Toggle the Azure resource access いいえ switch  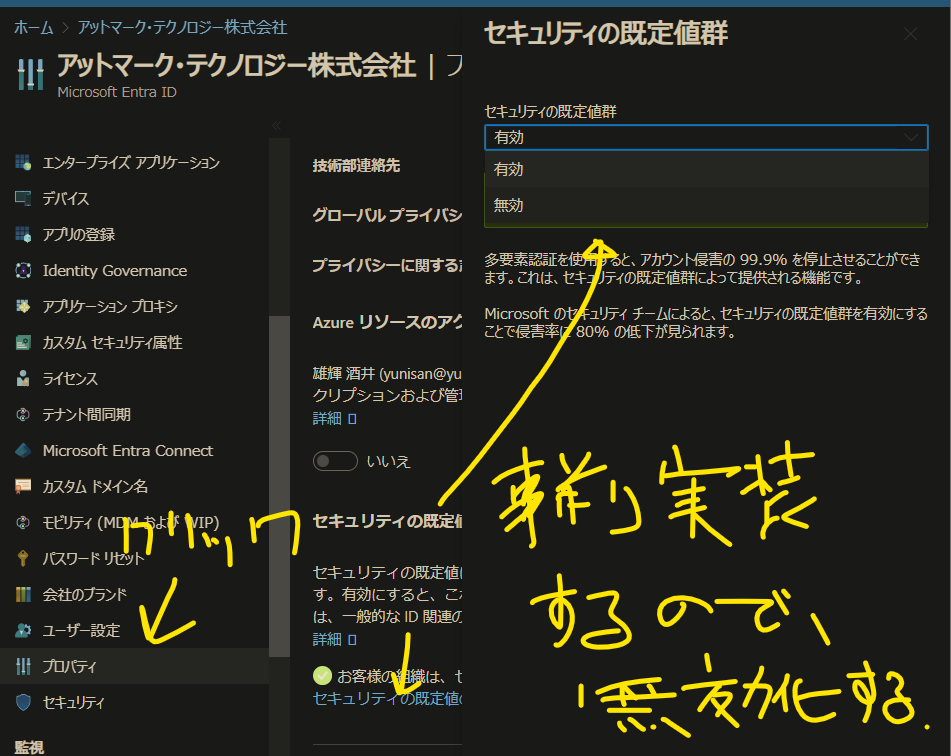[335, 461]
